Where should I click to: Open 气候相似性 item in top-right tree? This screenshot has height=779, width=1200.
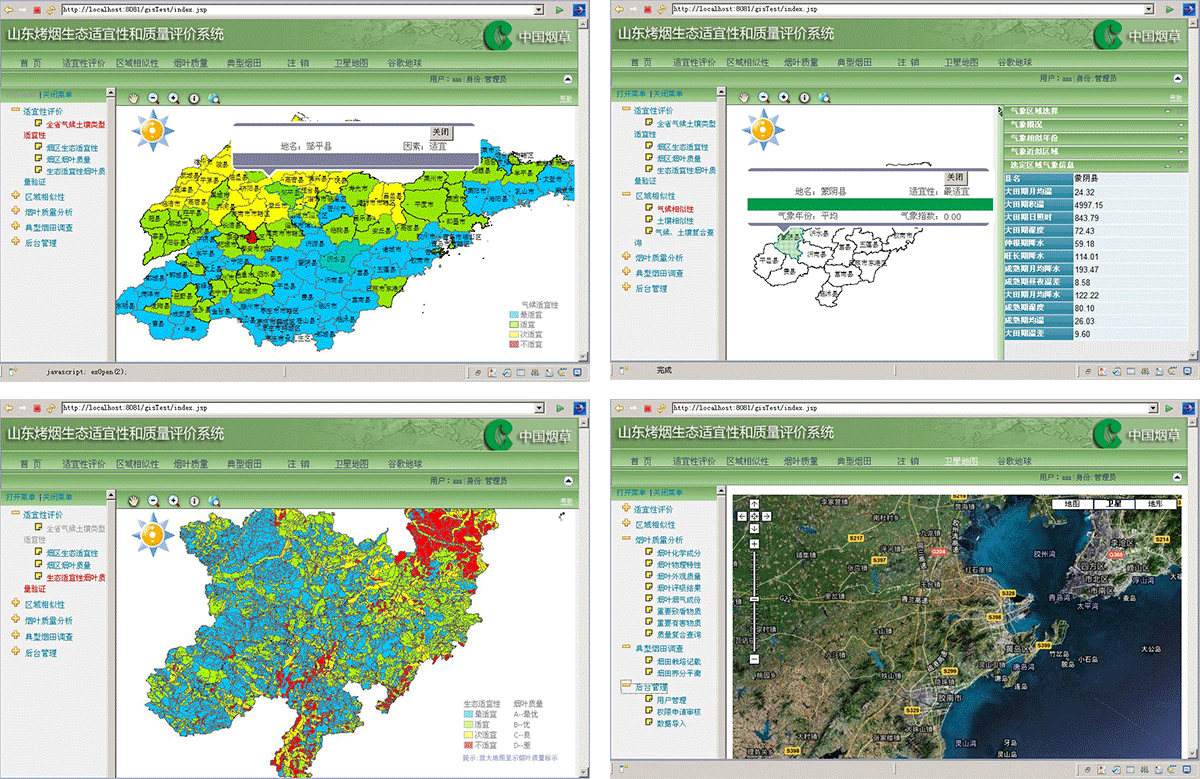tap(675, 208)
